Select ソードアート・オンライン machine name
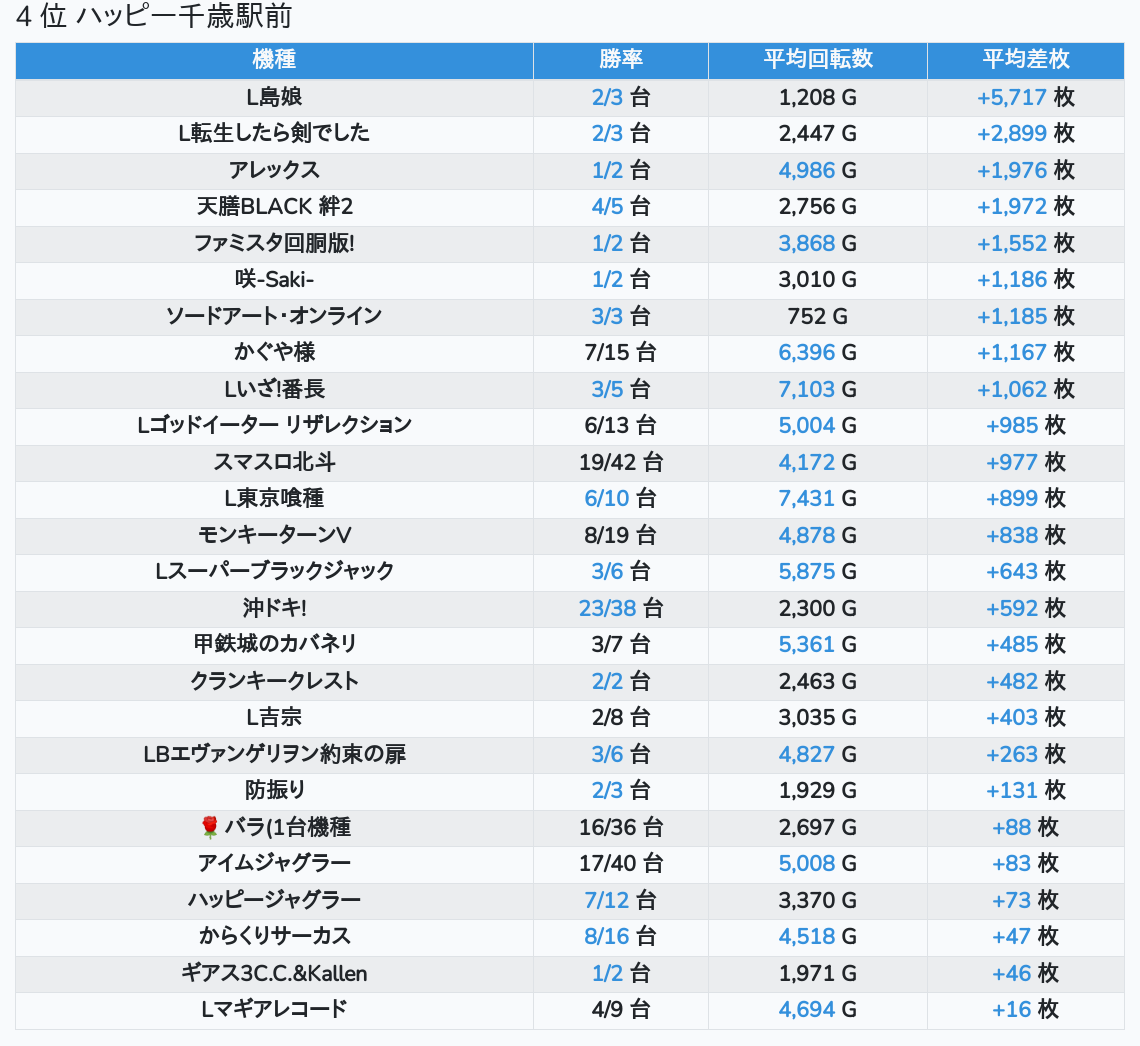This screenshot has width=1140, height=1046. pos(274,316)
